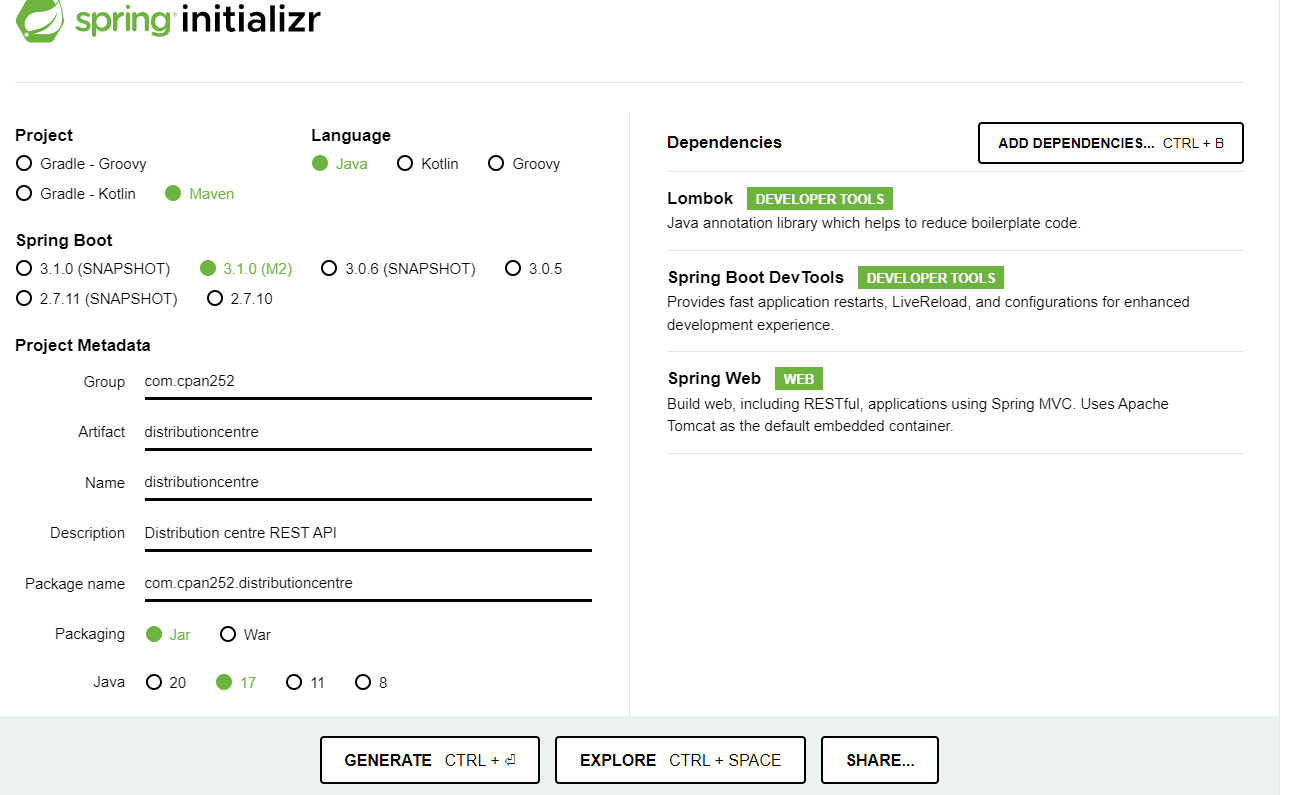Screen dimensions: 1297x795
Task: Select Java version 8
Action: pyautogui.click(x=362, y=682)
